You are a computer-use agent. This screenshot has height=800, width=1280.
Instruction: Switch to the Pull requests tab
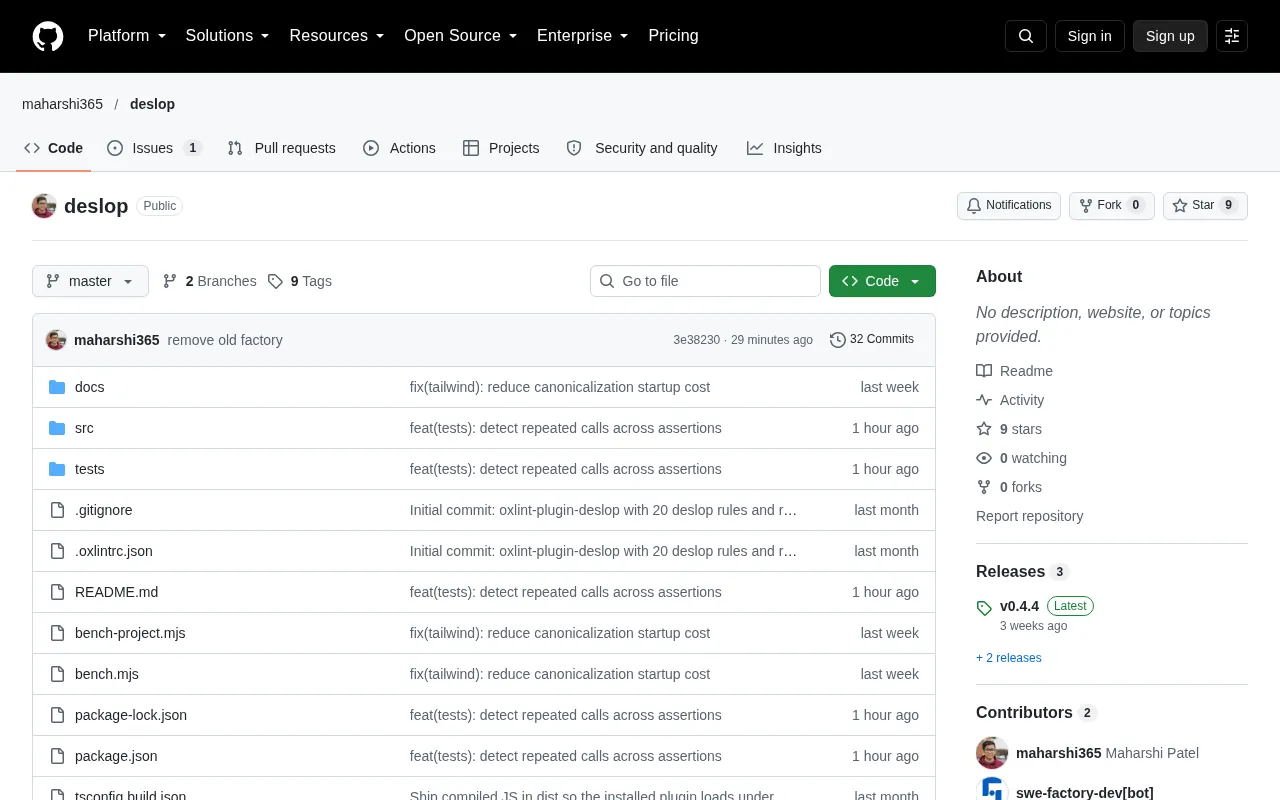click(x=282, y=148)
